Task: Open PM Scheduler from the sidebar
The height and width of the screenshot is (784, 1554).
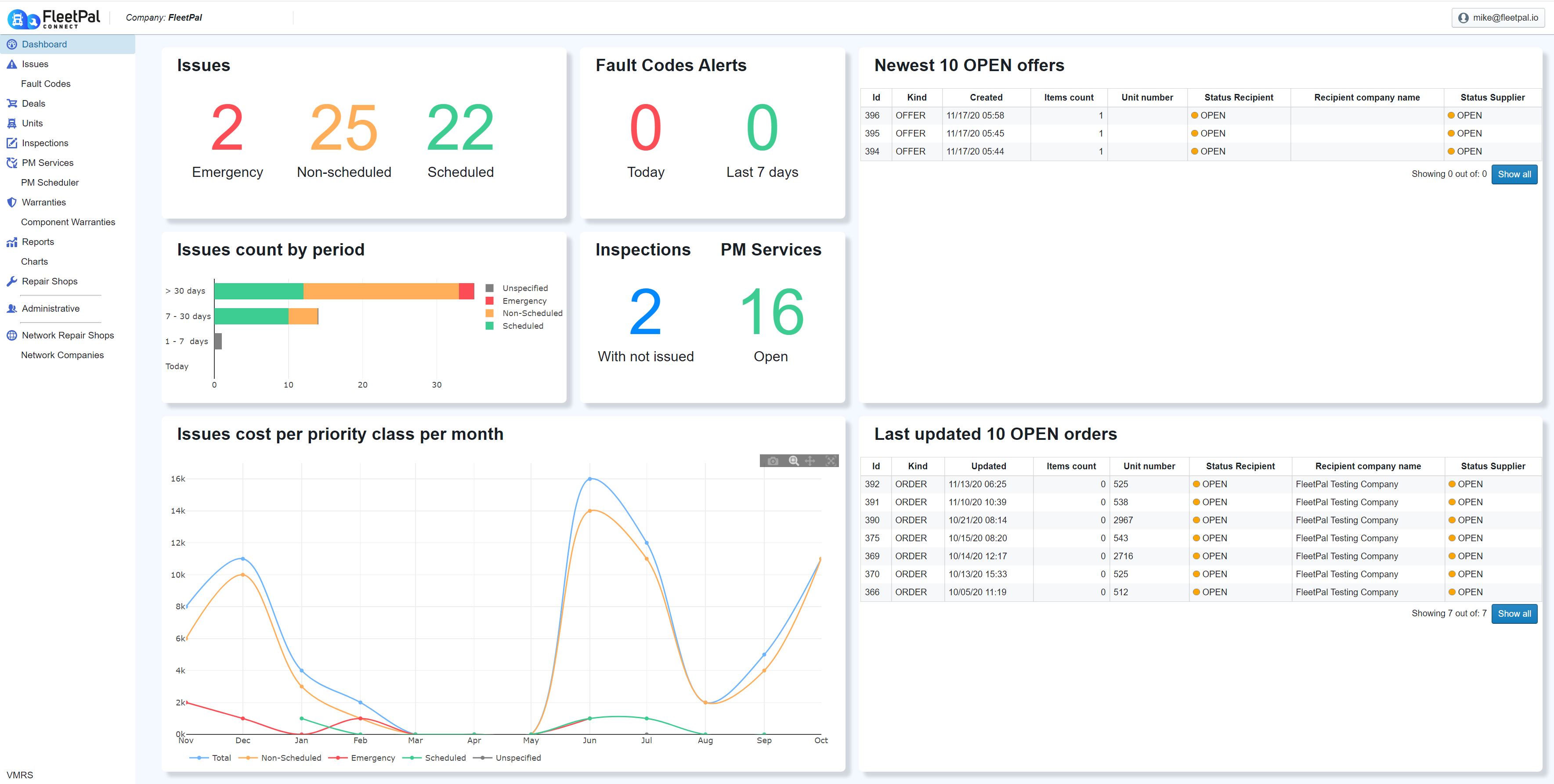Action: [x=50, y=182]
